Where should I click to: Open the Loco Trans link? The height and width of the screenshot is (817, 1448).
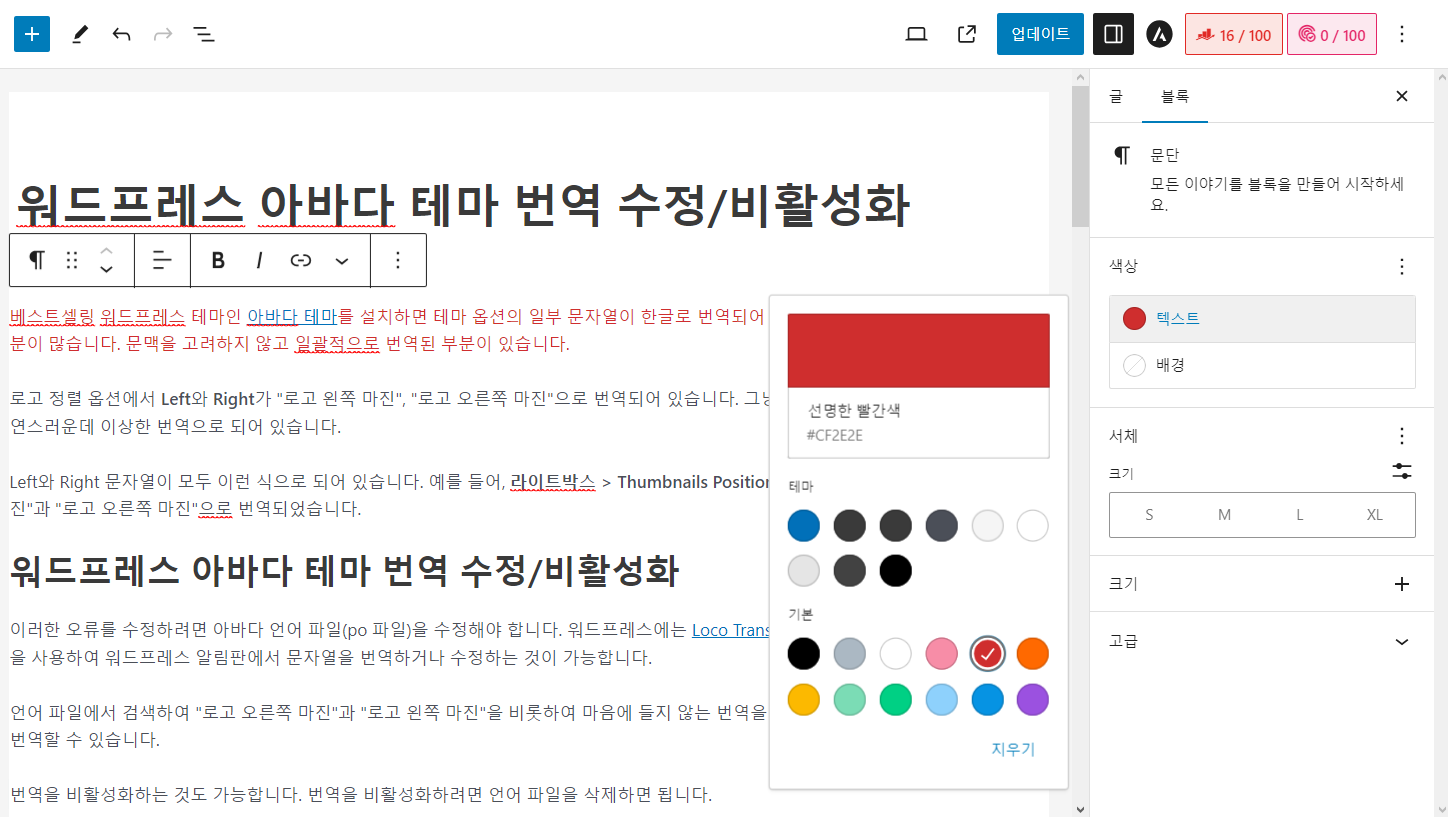click(x=733, y=630)
